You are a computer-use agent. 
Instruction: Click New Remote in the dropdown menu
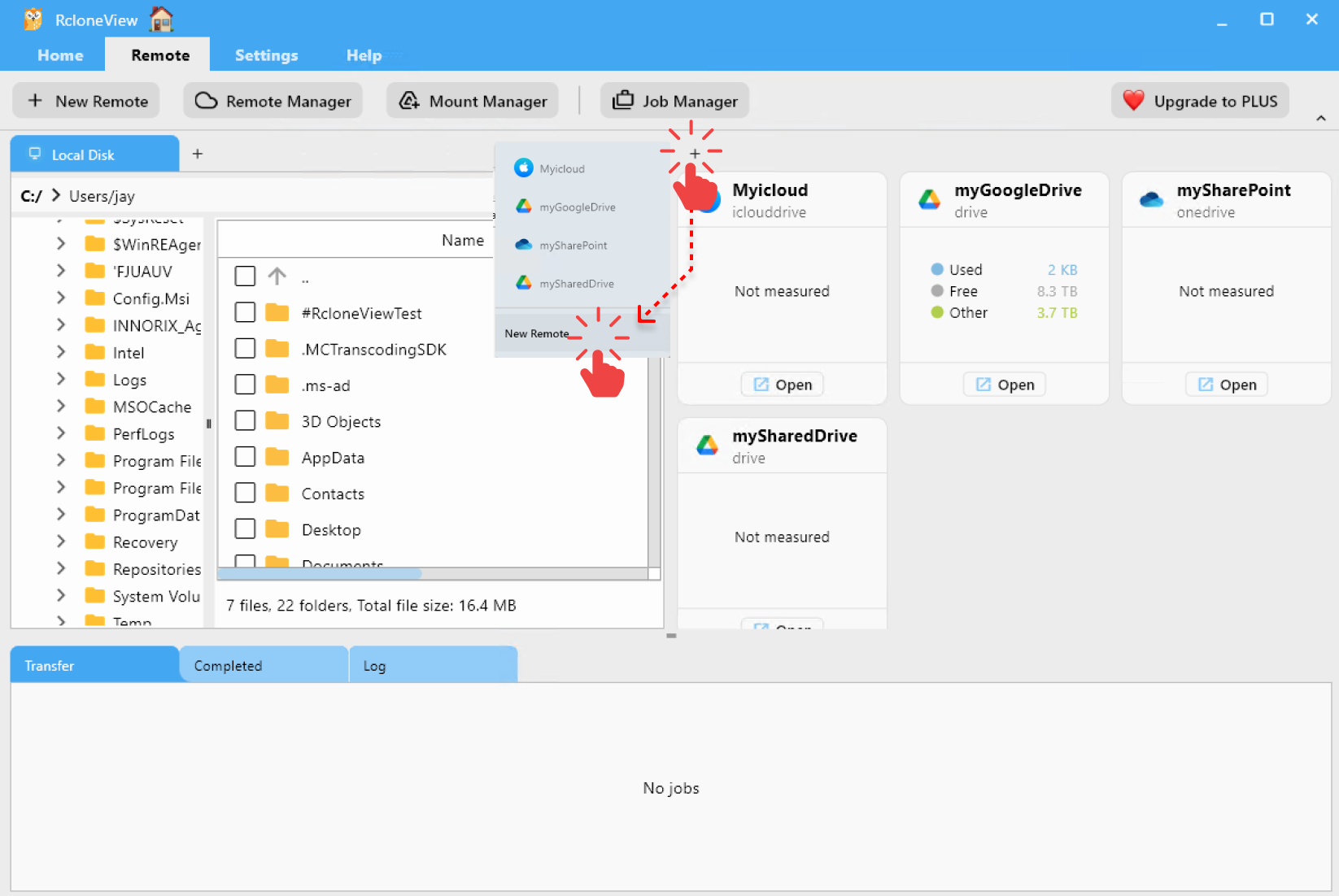(536, 333)
